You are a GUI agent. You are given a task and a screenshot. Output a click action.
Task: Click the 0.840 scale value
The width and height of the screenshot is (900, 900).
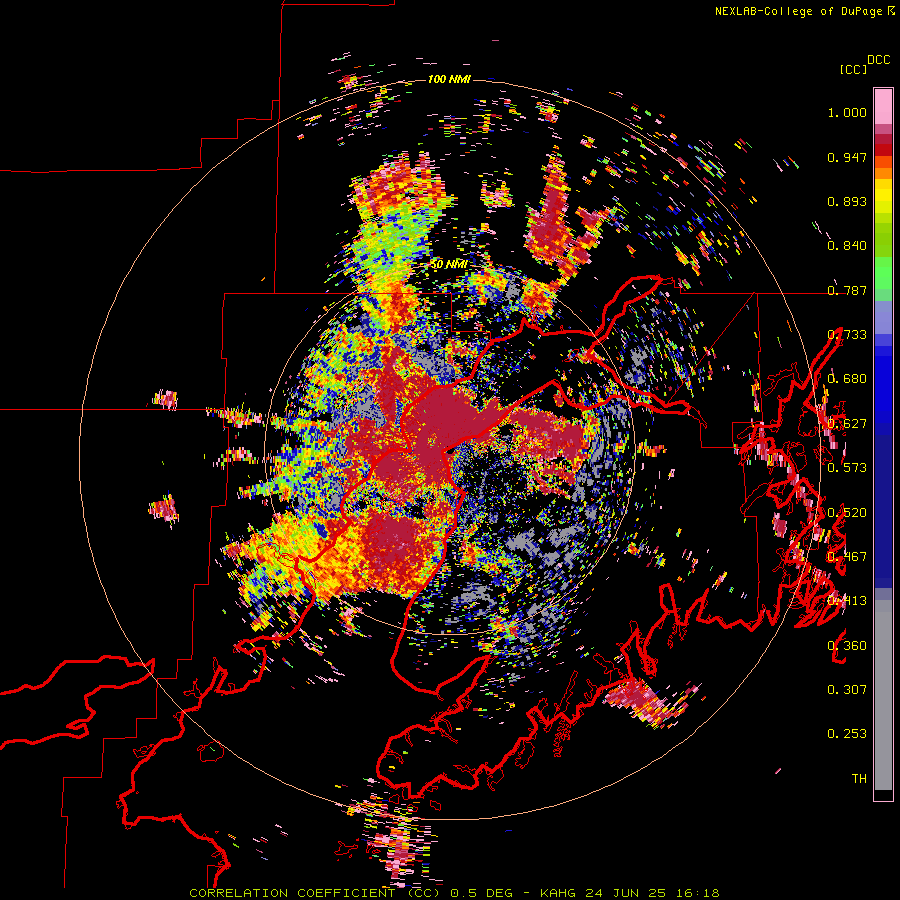847,246
